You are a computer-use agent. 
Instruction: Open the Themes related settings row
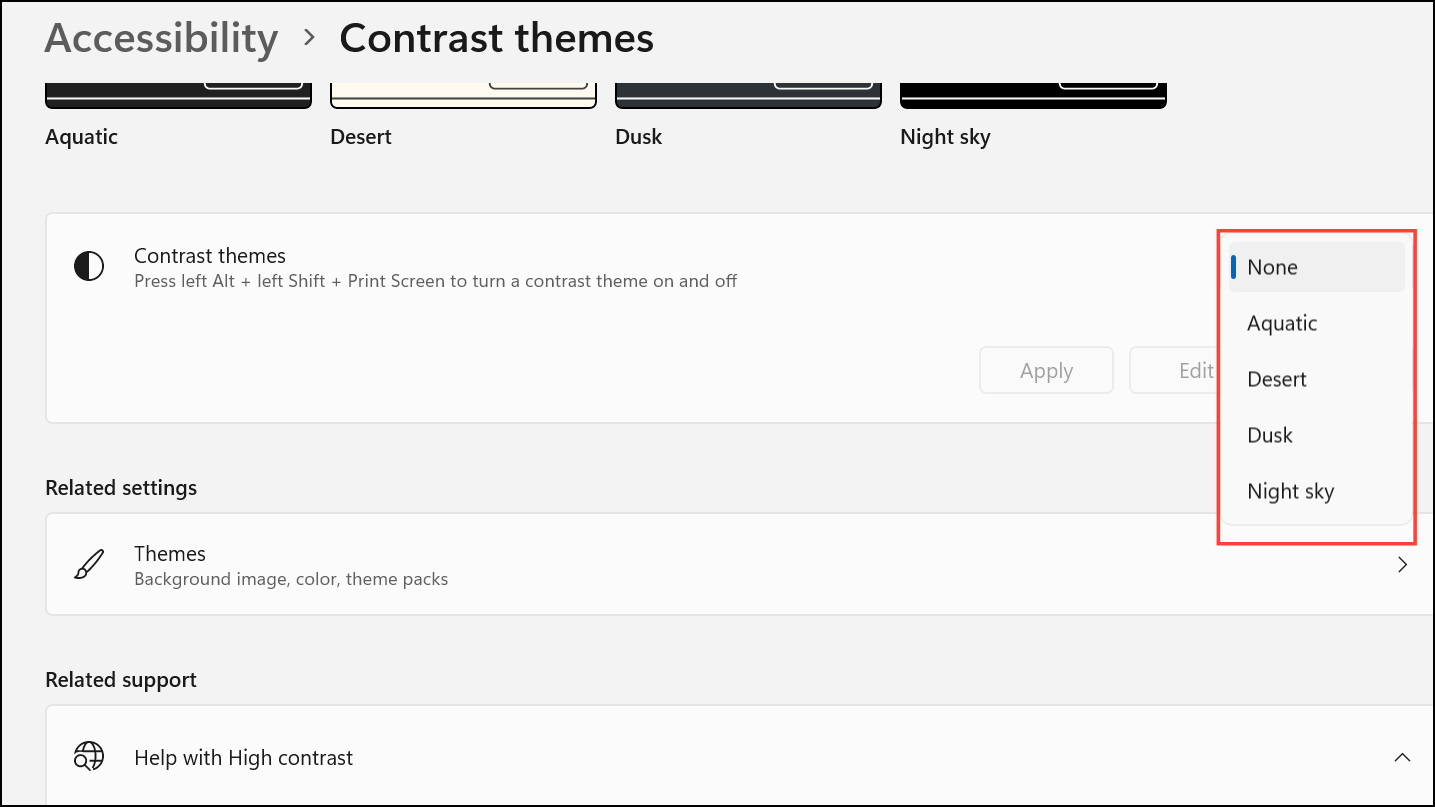tap(740, 565)
